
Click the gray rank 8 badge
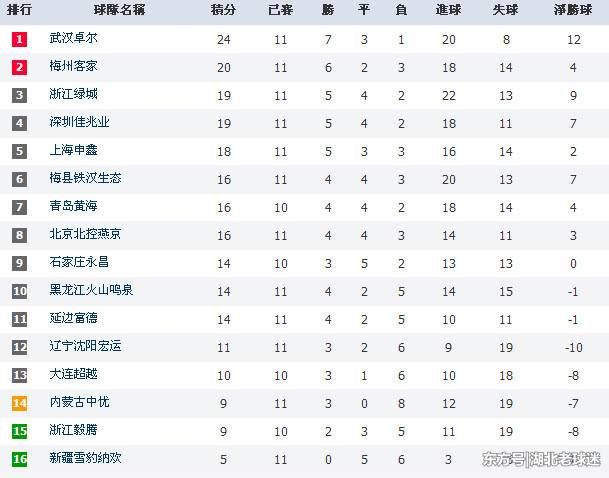19,234
